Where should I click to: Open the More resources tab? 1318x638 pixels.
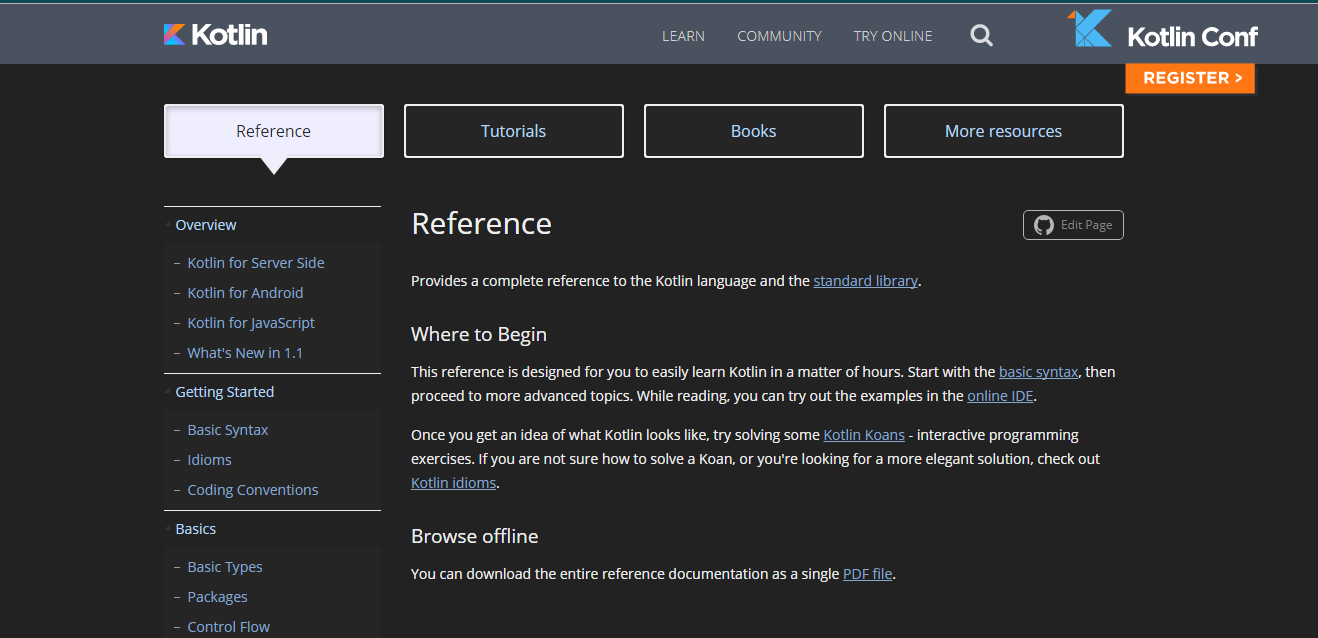pyautogui.click(x=1004, y=131)
